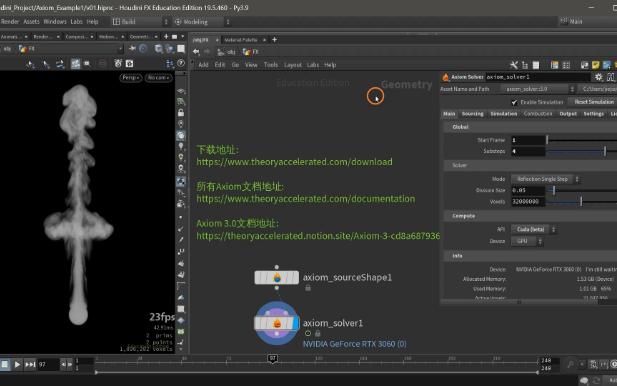Click the lock icon in the viewport toolbar
This screenshot has width=617, height=386.
(x=181, y=113)
